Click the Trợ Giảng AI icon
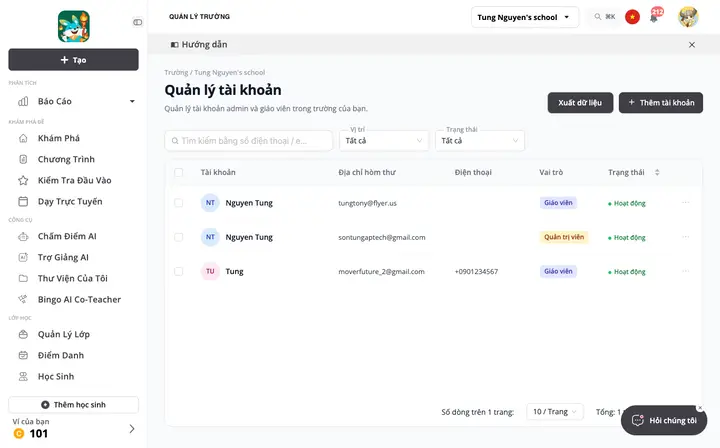 tap(23, 258)
